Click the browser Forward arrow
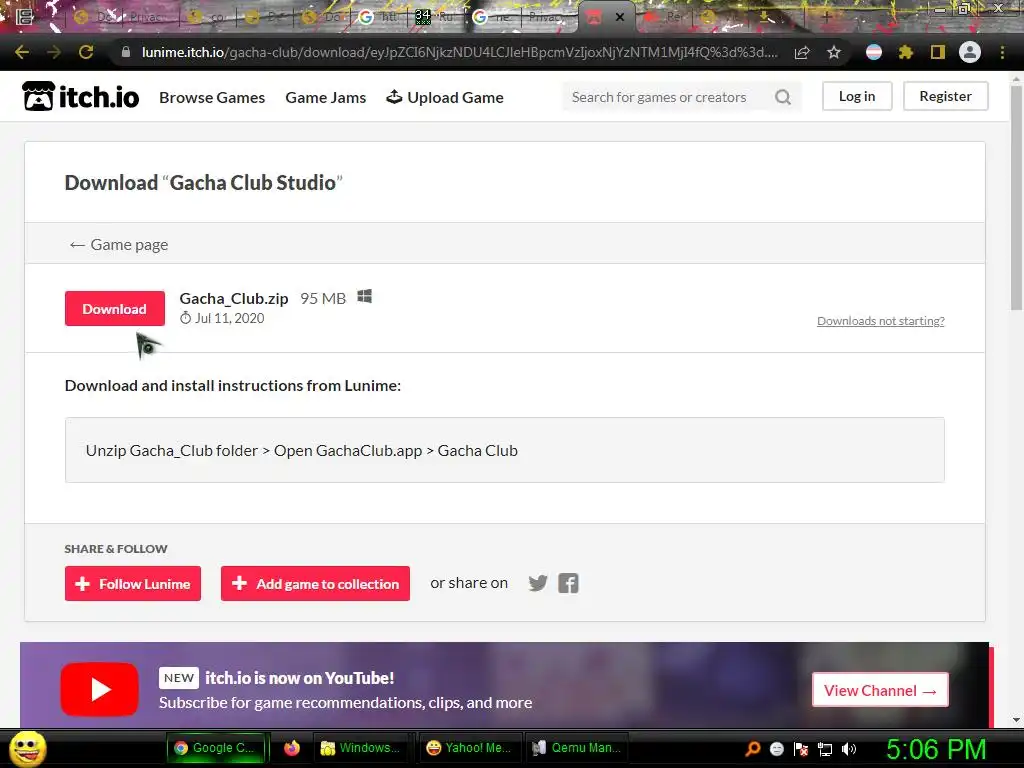The width and height of the screenshot is (1024, 768). [54, 52]
